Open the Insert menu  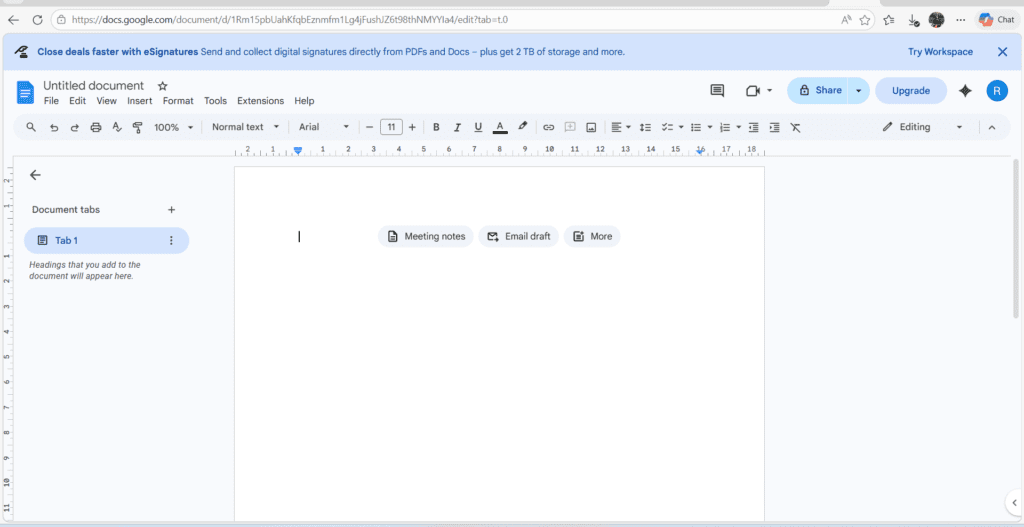tap(140, 101)
